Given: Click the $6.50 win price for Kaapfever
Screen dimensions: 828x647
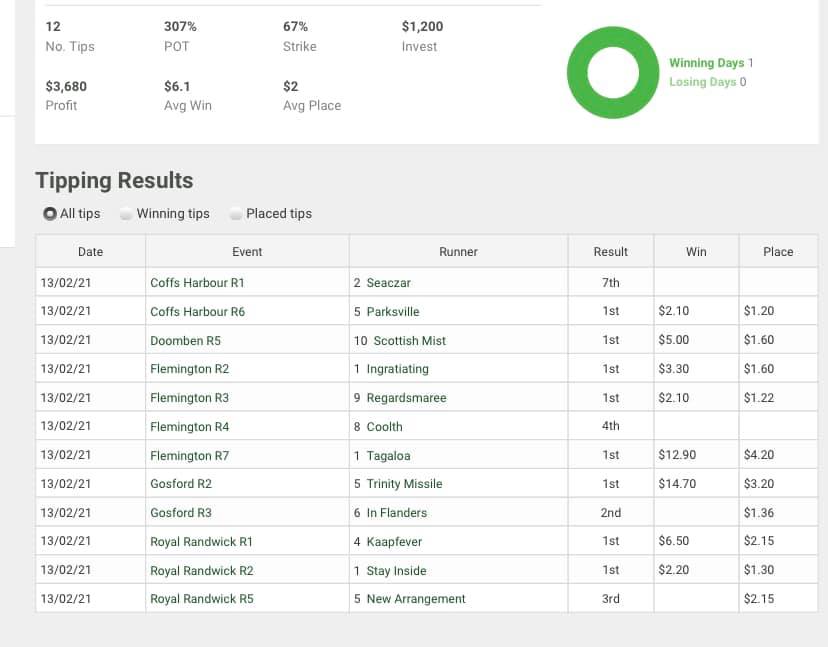Looking at the screenshot, I should click(x=674, y=541).
